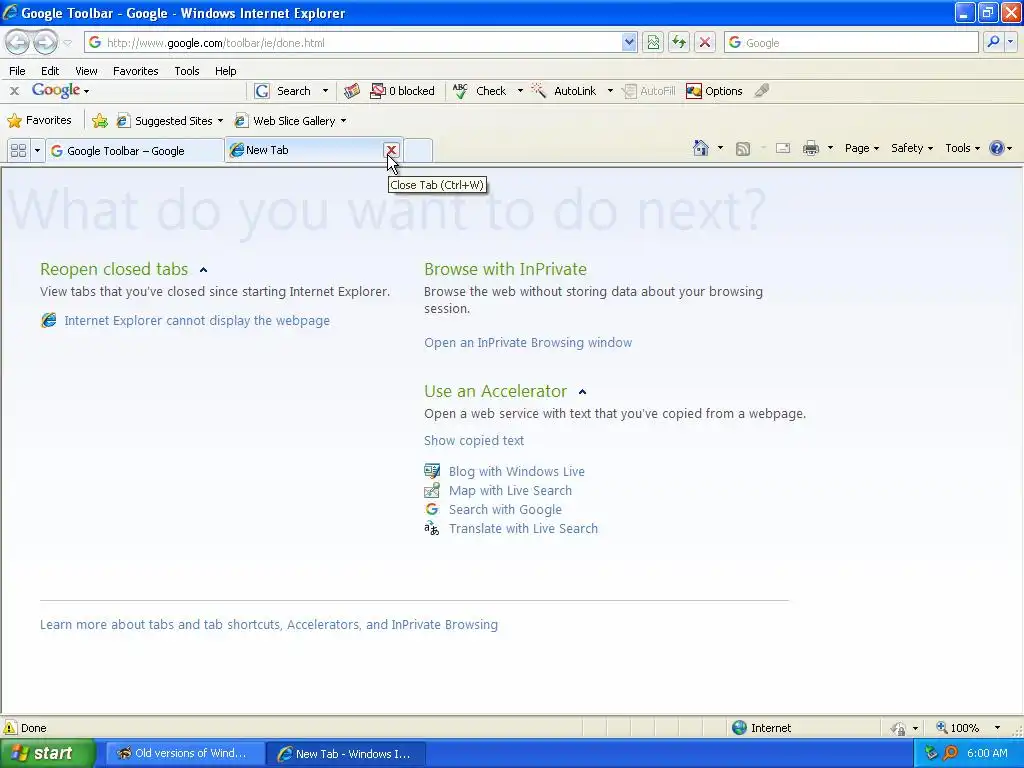Select the New Tab tab
The width and height of the screenshot is (1024, 768).
coord(304,150)
